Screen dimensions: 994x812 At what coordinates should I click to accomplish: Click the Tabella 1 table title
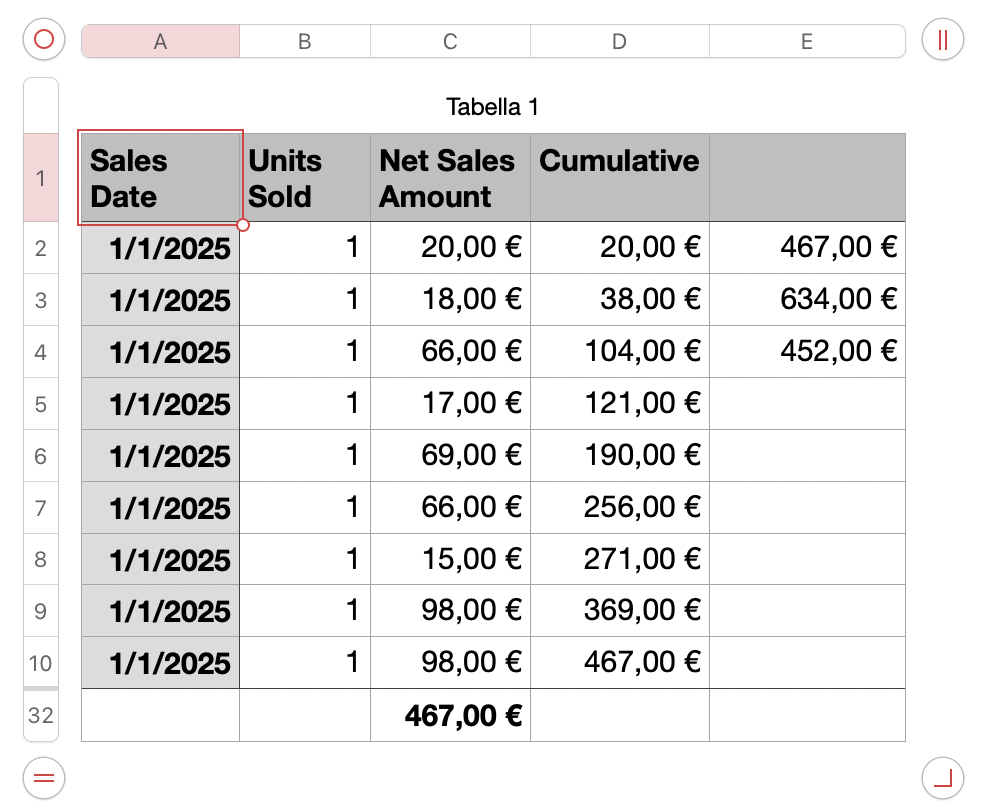[x=492, y=107]
